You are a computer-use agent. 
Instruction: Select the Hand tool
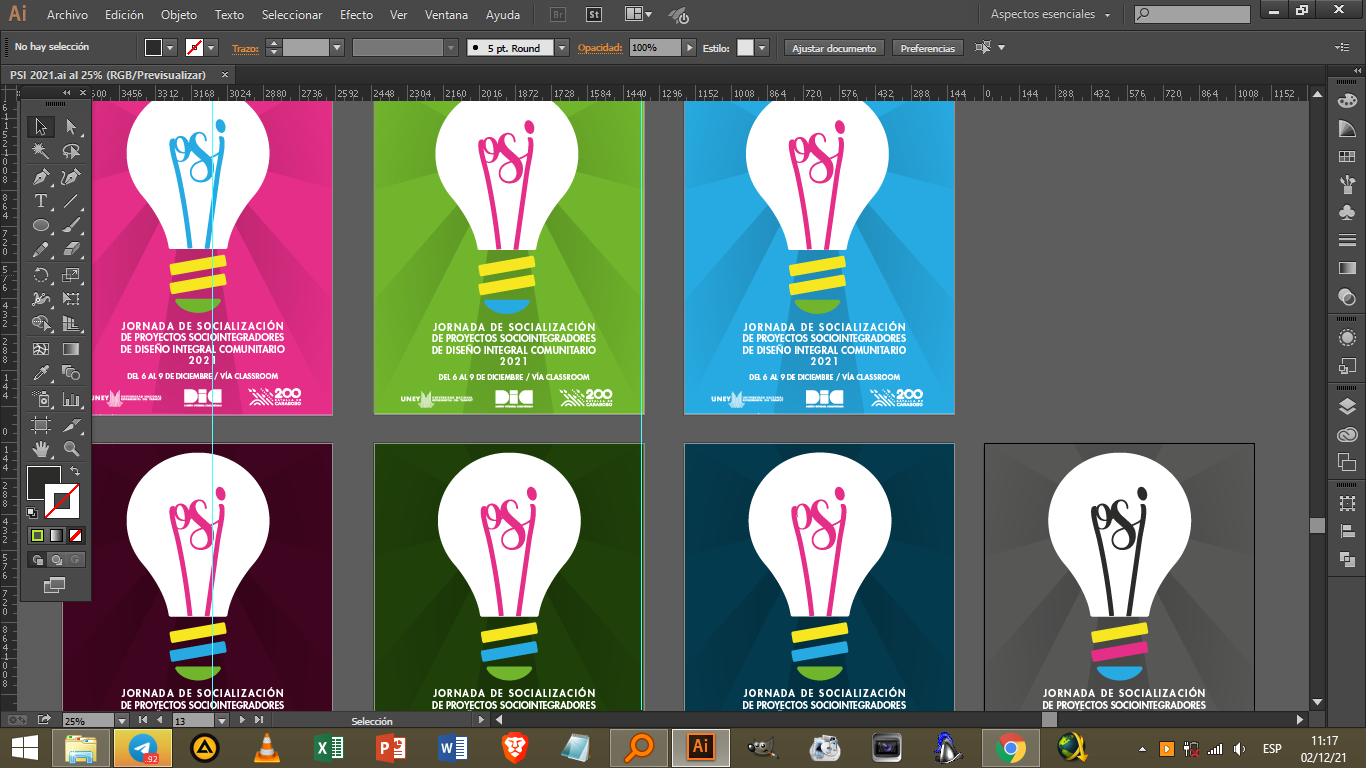[41, 449]
